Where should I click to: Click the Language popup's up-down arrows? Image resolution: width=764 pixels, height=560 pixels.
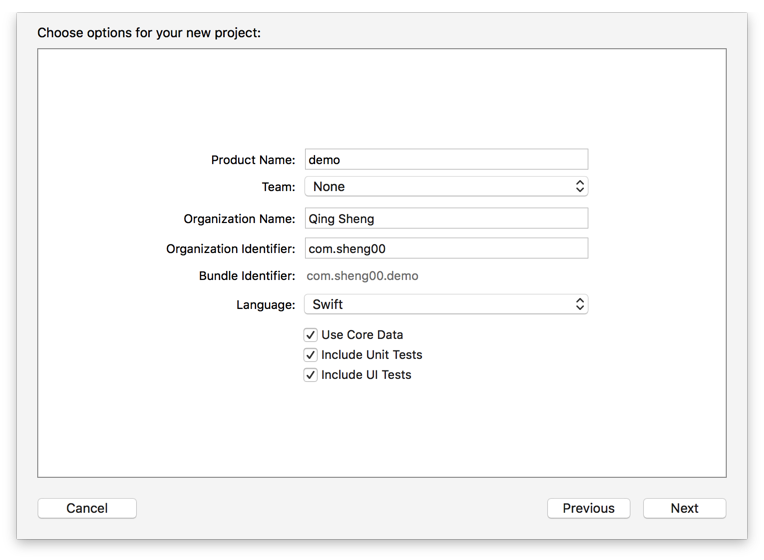pyautogui.click(x=579, y=304)
